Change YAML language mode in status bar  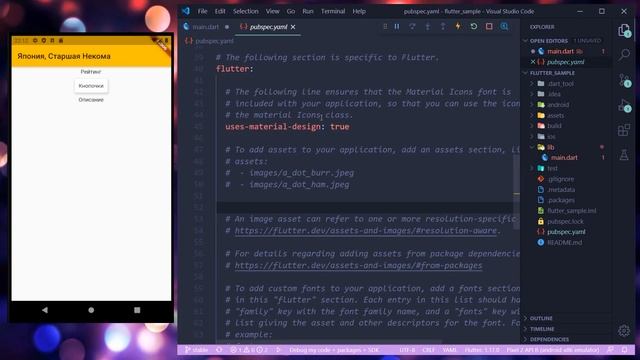click(449, 350)
